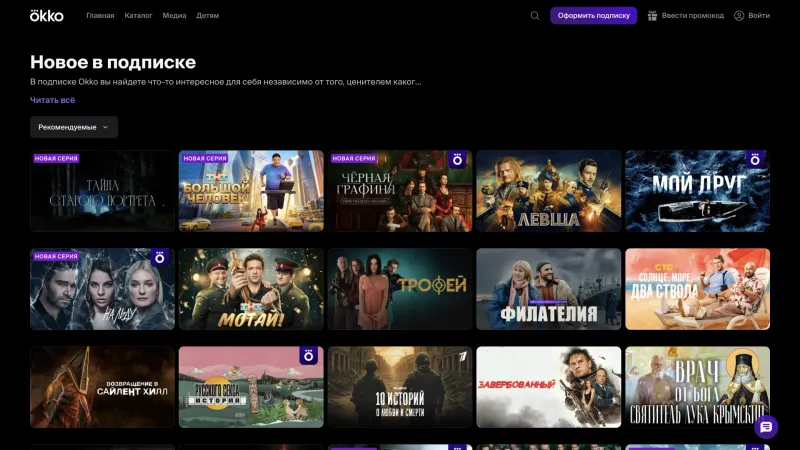Image resolution: width=800 pixels, height=450 pixels.
Task: Click the Оформить подписку button
Action: point(593,15)
